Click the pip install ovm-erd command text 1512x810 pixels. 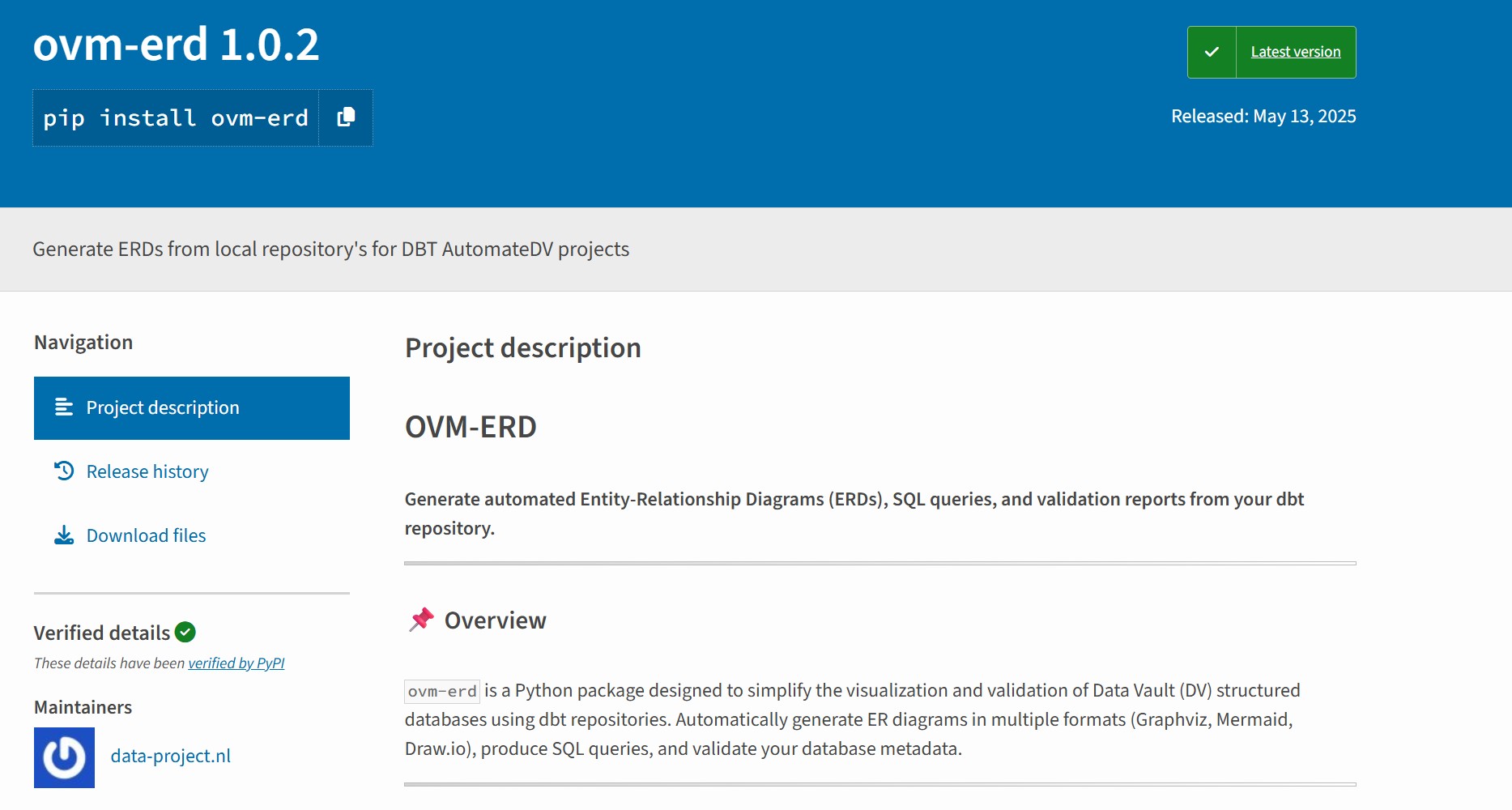click(x=176, y=118)
